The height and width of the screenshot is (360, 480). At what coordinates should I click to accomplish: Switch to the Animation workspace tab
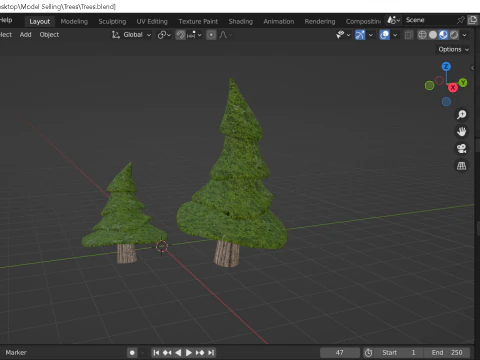pos(279,21)
